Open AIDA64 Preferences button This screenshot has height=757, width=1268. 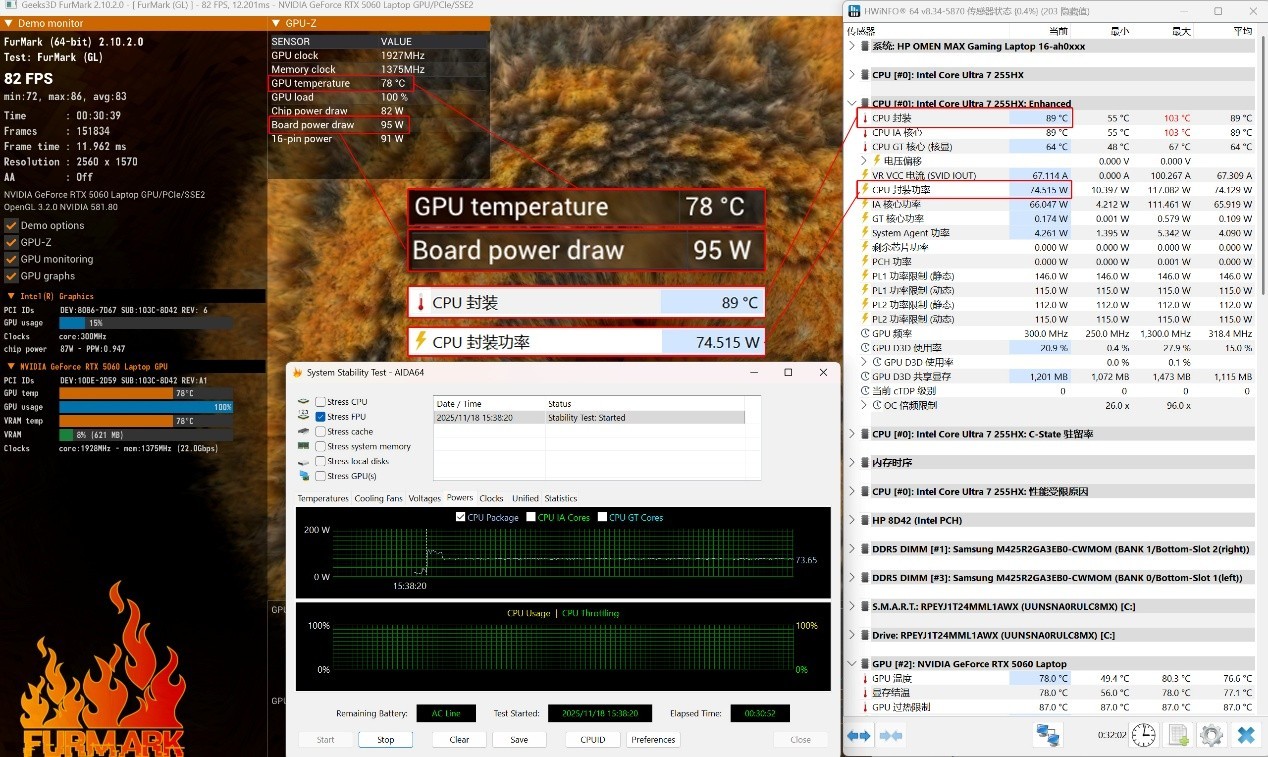point(653,740)
